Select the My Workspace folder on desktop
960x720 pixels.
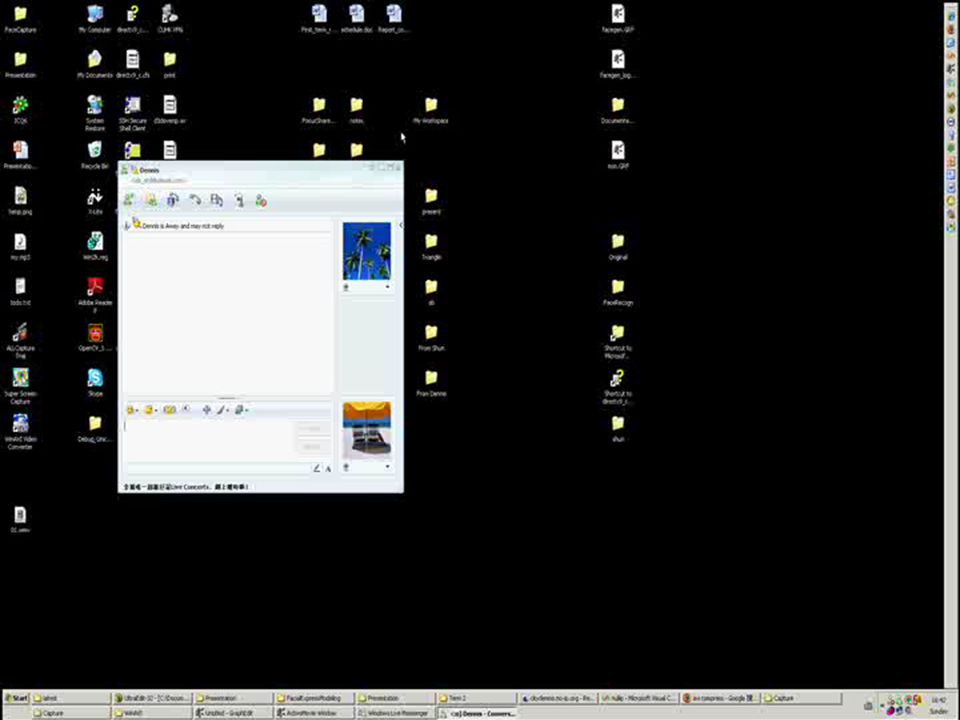click(x=431, y=110)
